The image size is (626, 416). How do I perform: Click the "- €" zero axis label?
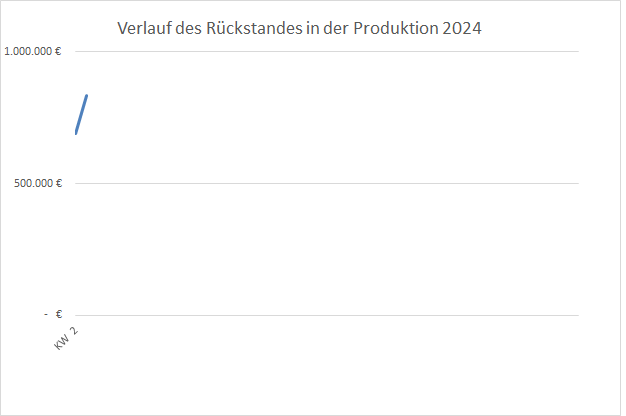pos(53,315)
